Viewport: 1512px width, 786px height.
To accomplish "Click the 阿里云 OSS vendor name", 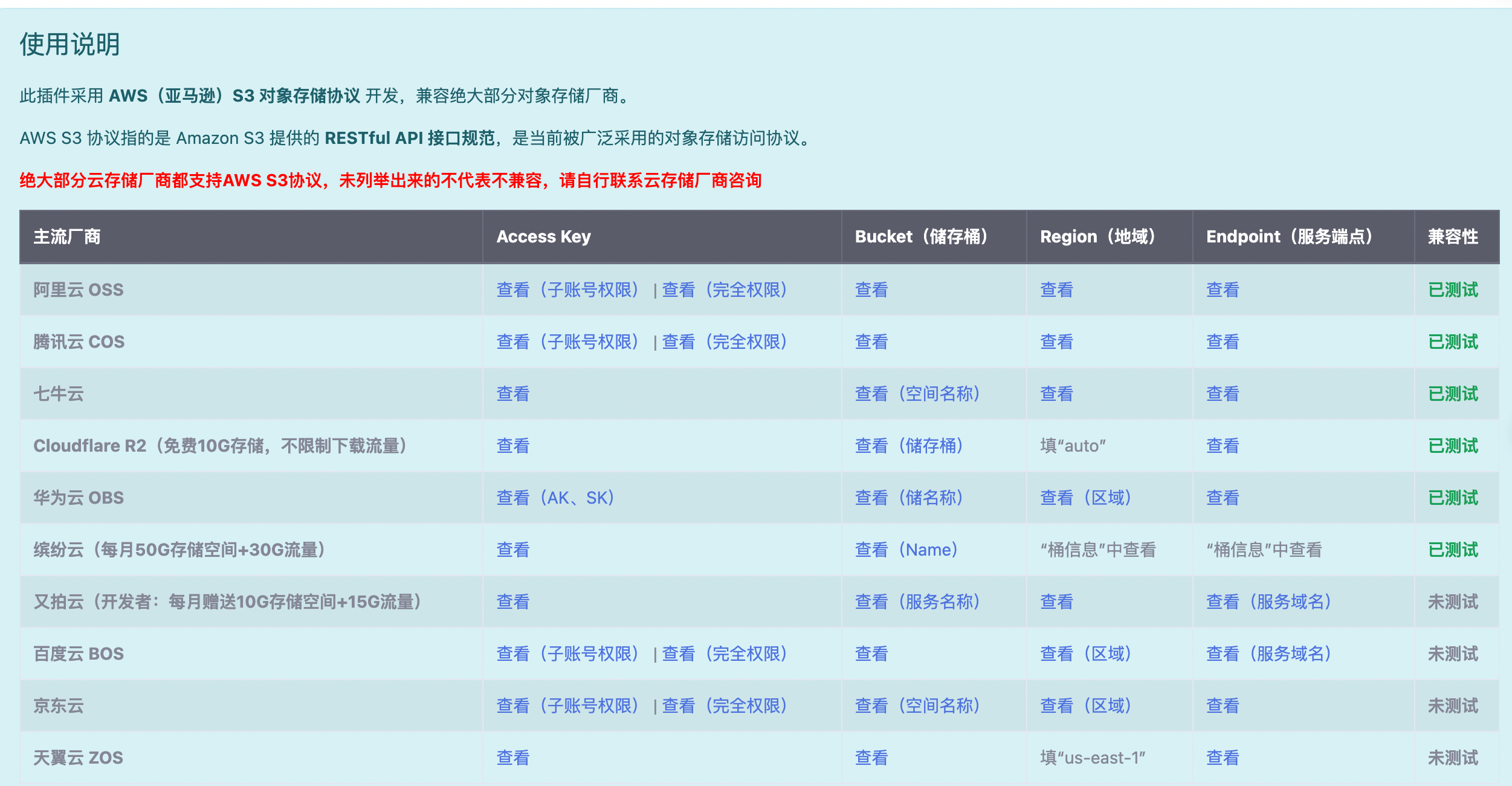I will tap(79, 290).
